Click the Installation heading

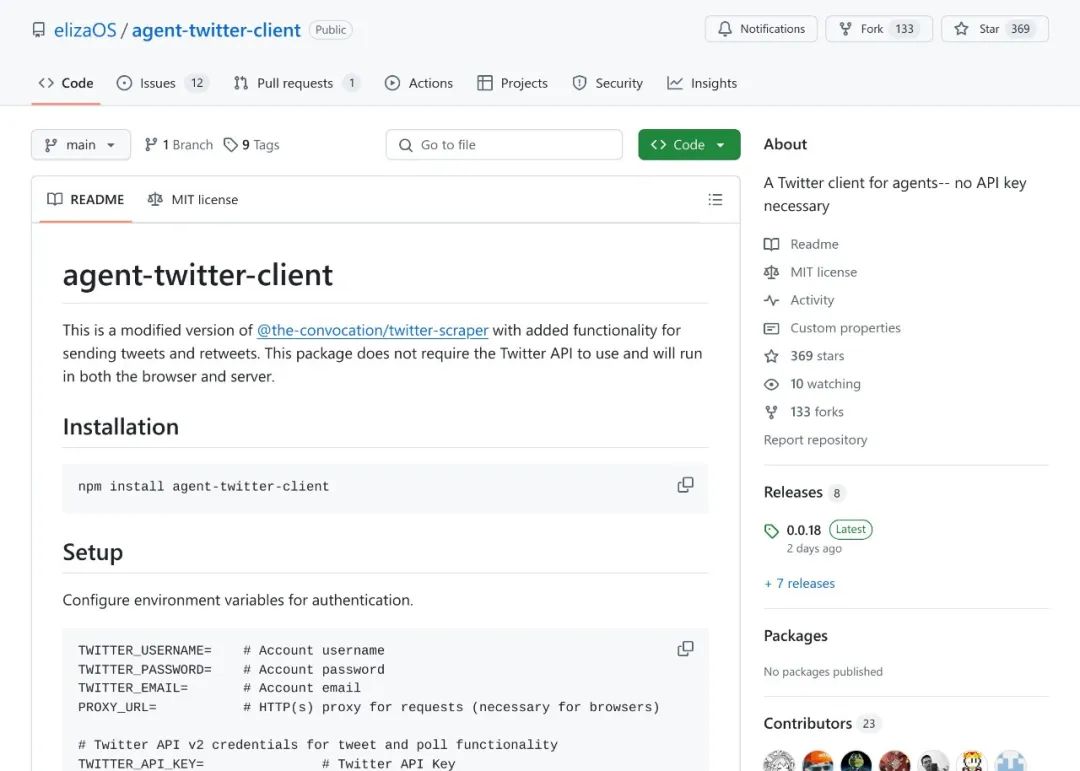[x=121, y=427]
